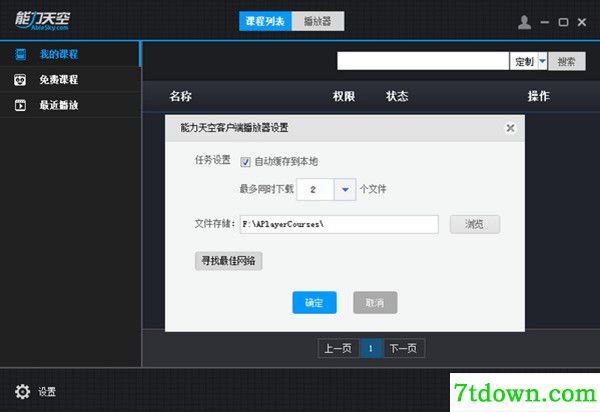Go to next page 下一页

click(x=403, y=348)
